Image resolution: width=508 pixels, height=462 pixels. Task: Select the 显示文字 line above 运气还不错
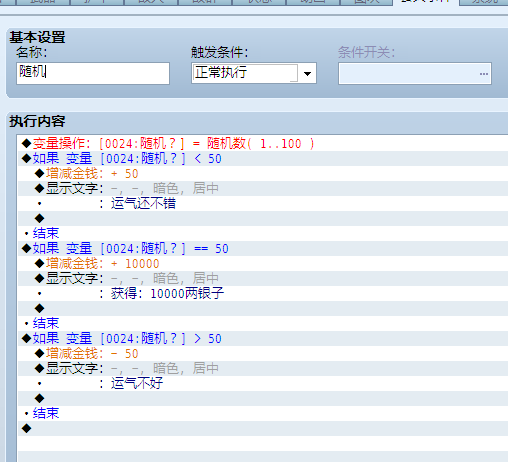pyautogui.click(x=263, y=189)
